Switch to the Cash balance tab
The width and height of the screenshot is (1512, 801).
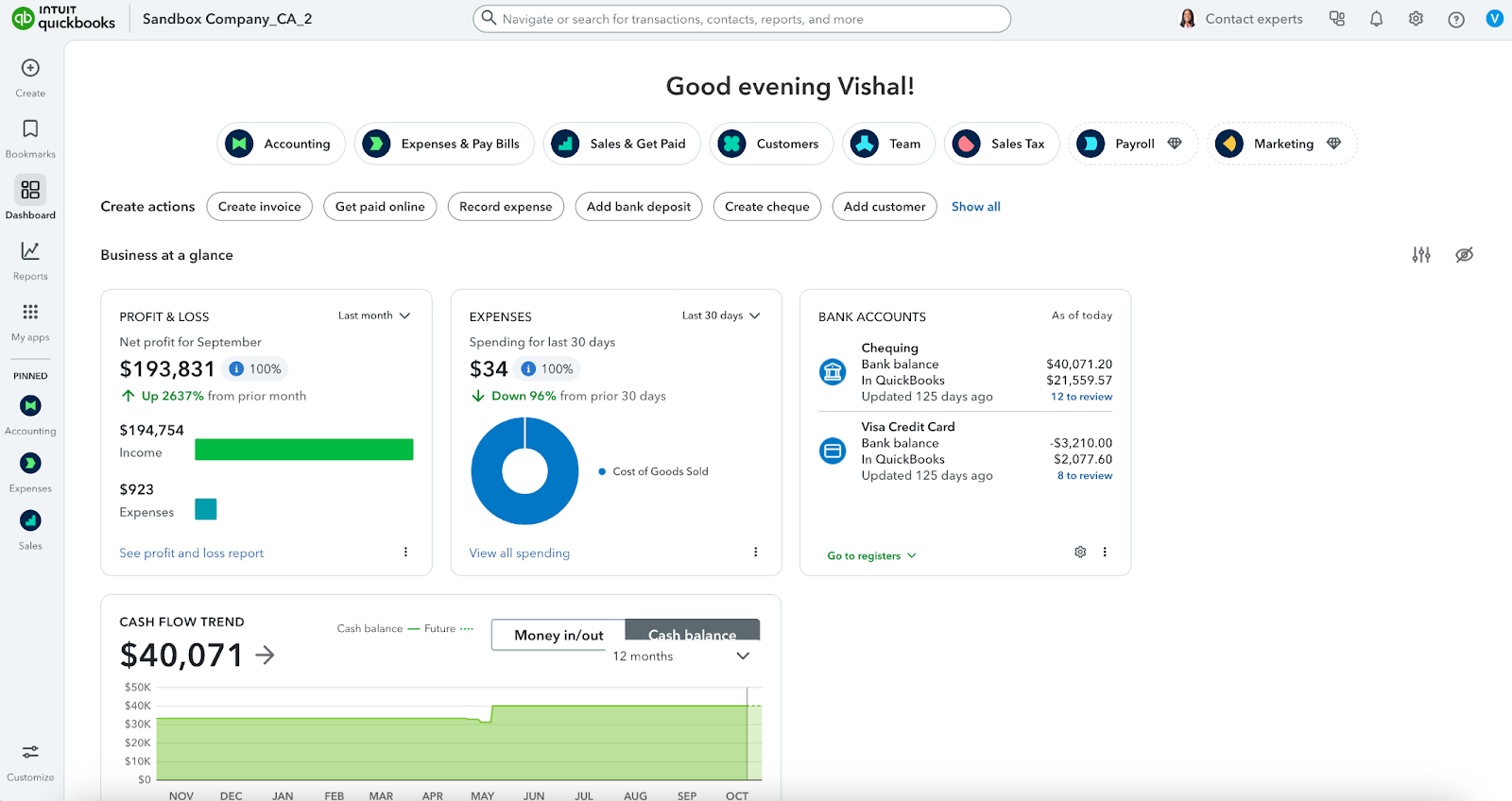click(x=693, y=632)
